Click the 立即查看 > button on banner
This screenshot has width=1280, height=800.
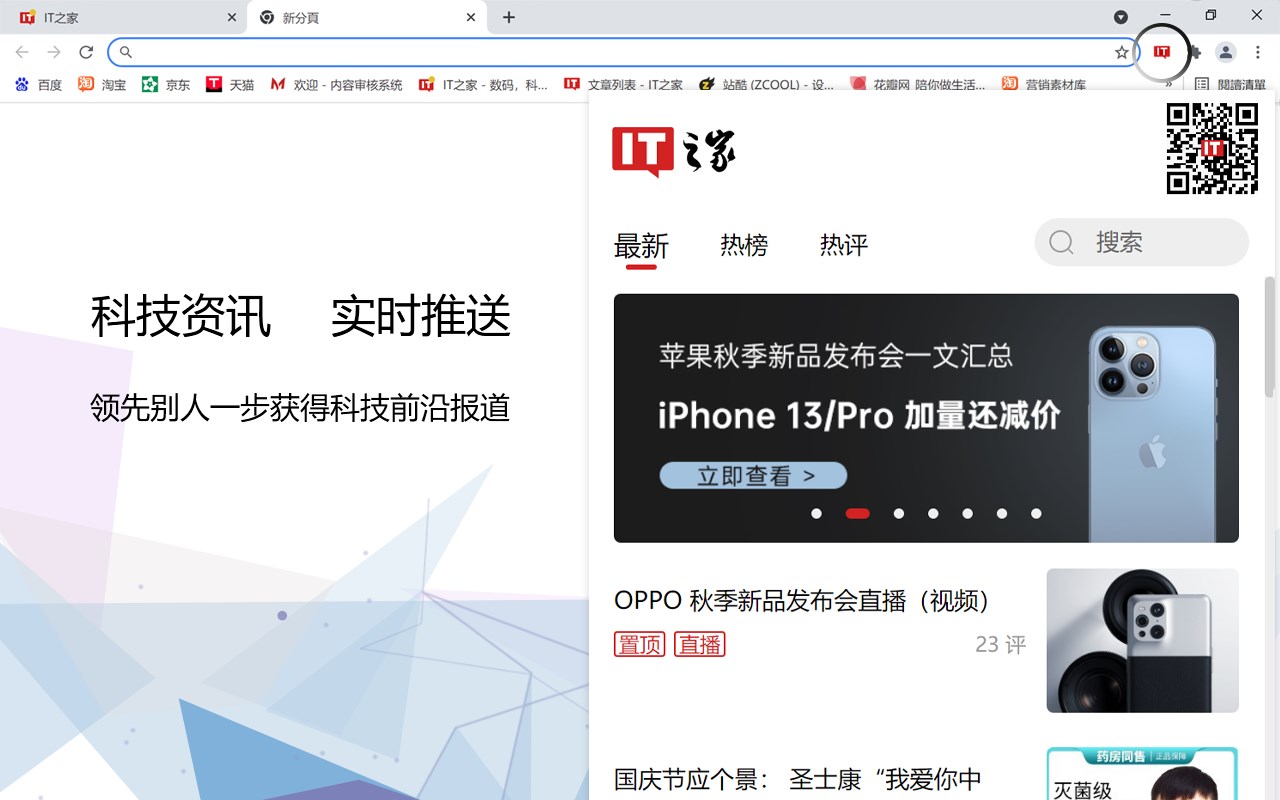pyautogui.click(x=753, y=476)
